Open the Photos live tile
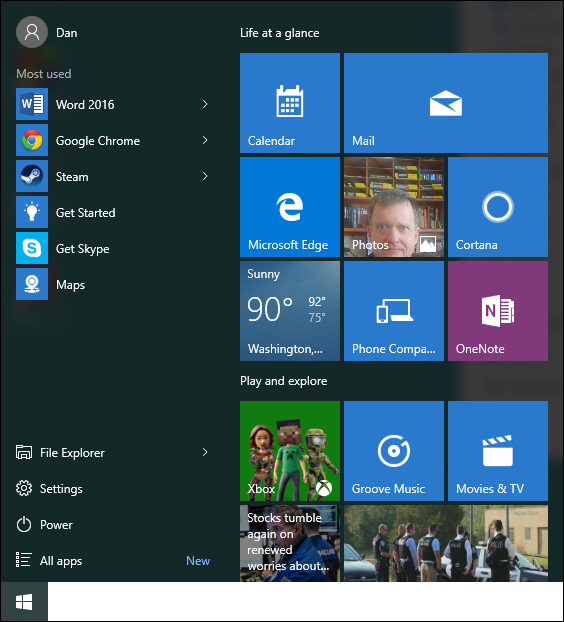Image resolution: width=564 pixels, height=622 pixels. click(394, 207)
